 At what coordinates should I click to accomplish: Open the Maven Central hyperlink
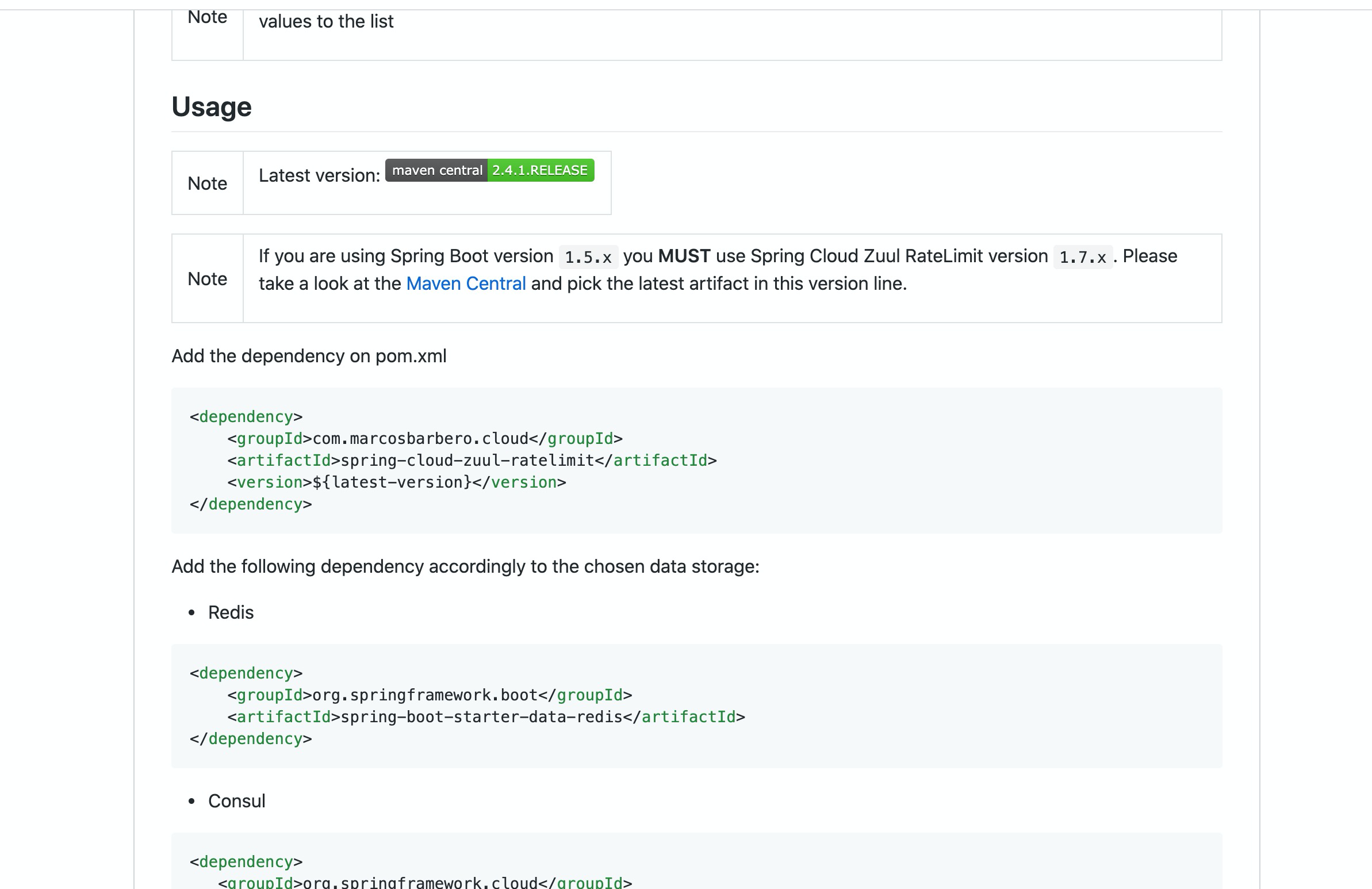point(466,283)
